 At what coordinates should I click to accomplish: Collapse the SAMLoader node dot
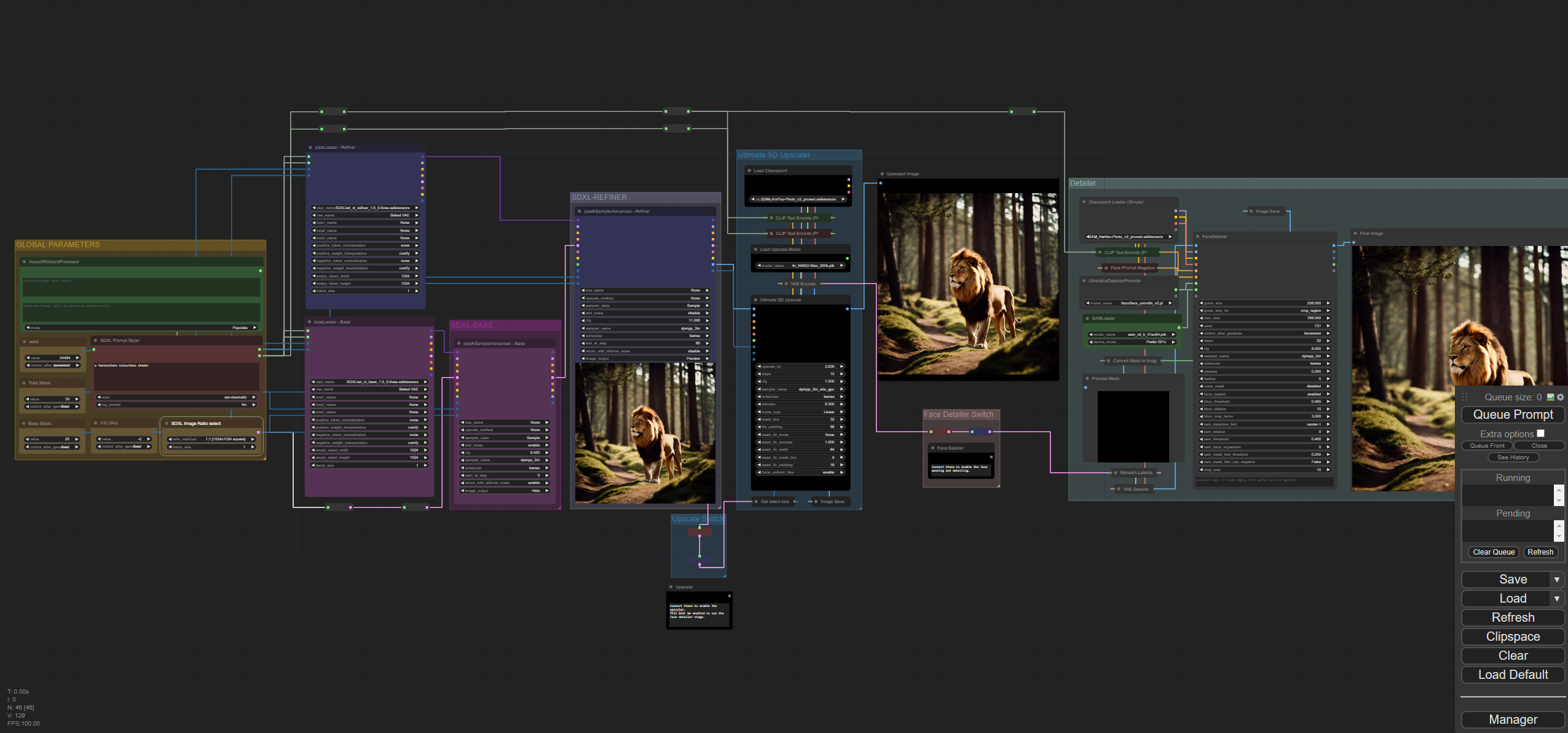coord(1087,318)
